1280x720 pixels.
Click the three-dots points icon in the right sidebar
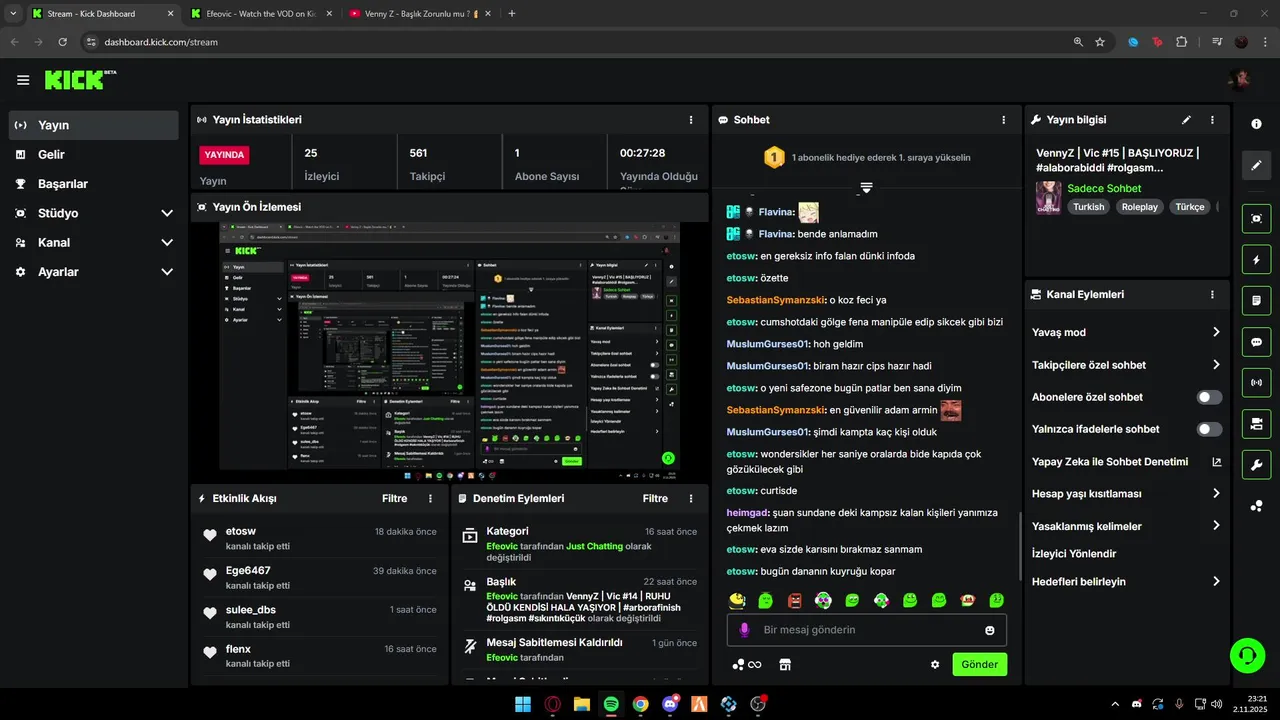click(x=1256, y=506)
